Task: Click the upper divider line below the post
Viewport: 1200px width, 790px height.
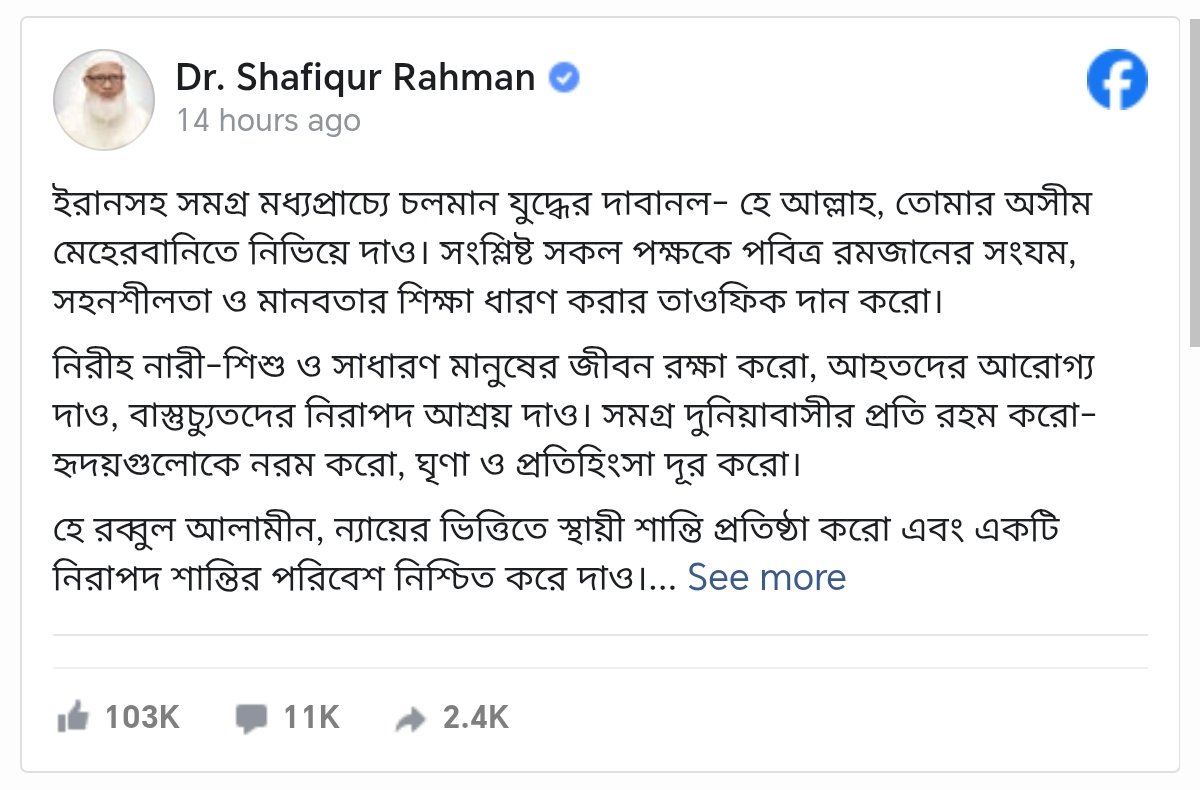Action: pos(599,634)
